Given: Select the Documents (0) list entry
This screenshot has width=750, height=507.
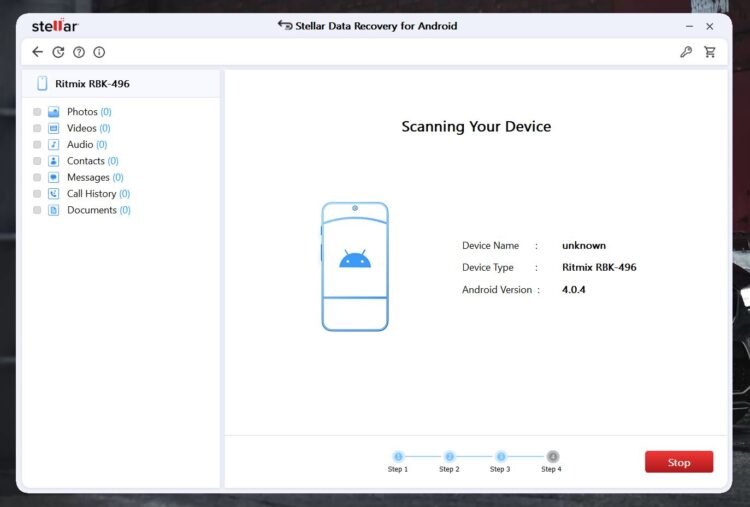Looking at the screenshot, I should [99, 210].
